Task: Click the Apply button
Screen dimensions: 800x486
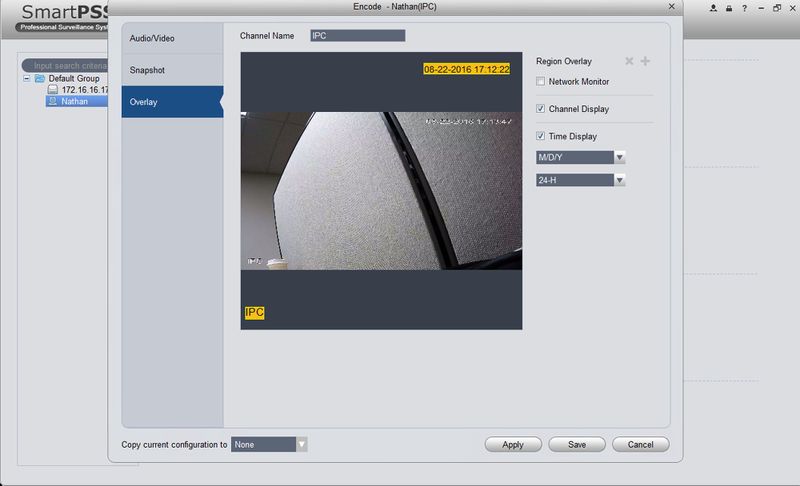Action: pyautogui.click(x=513, y=445)
